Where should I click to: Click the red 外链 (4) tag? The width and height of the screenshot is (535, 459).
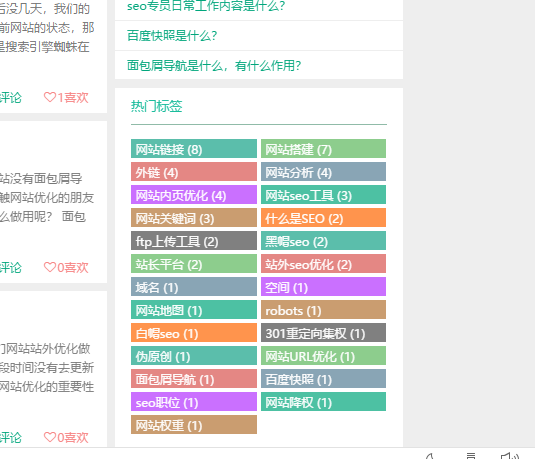(194, 171)
